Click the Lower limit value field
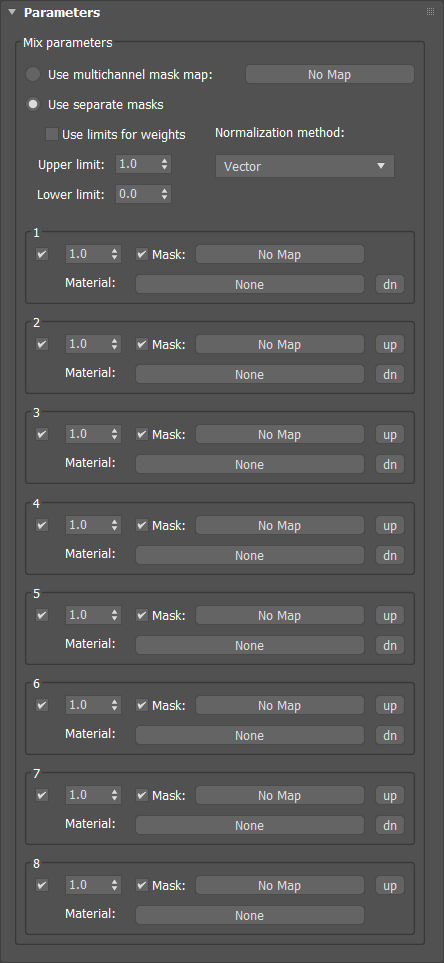 [x=138, y=194]
